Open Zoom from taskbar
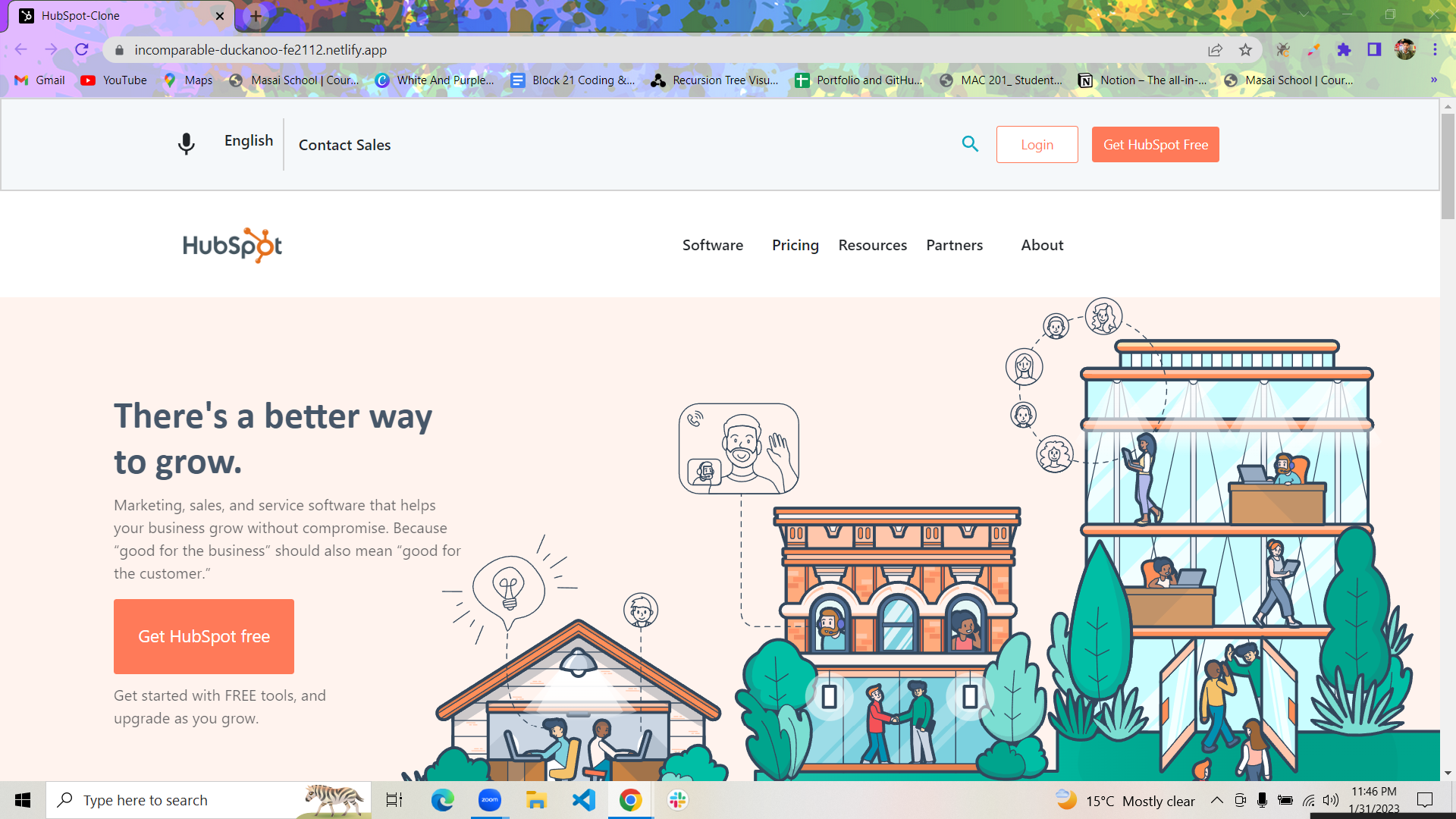The width and height of the screenshot is (1456, 819). (489, 800)
